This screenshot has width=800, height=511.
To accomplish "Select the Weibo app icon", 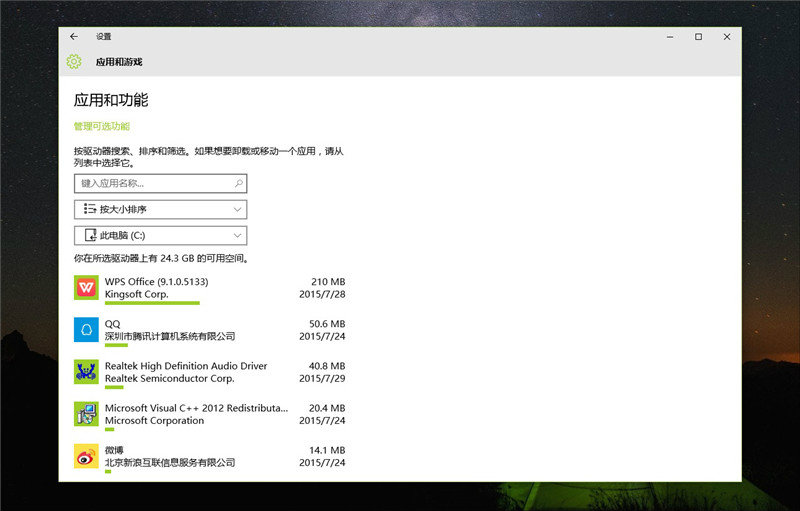I will coord(86,456).
